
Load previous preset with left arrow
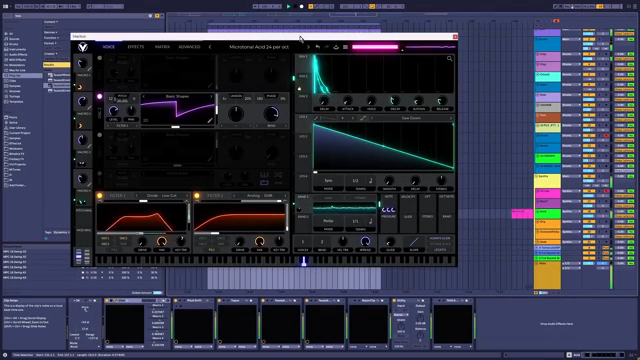point(210,47)
